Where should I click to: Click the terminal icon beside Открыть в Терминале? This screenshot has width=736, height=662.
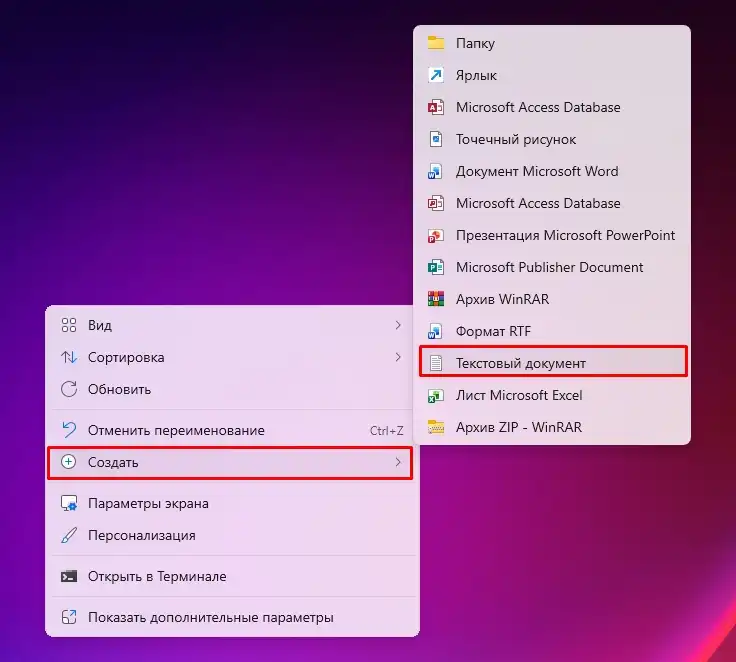[69, 576]
